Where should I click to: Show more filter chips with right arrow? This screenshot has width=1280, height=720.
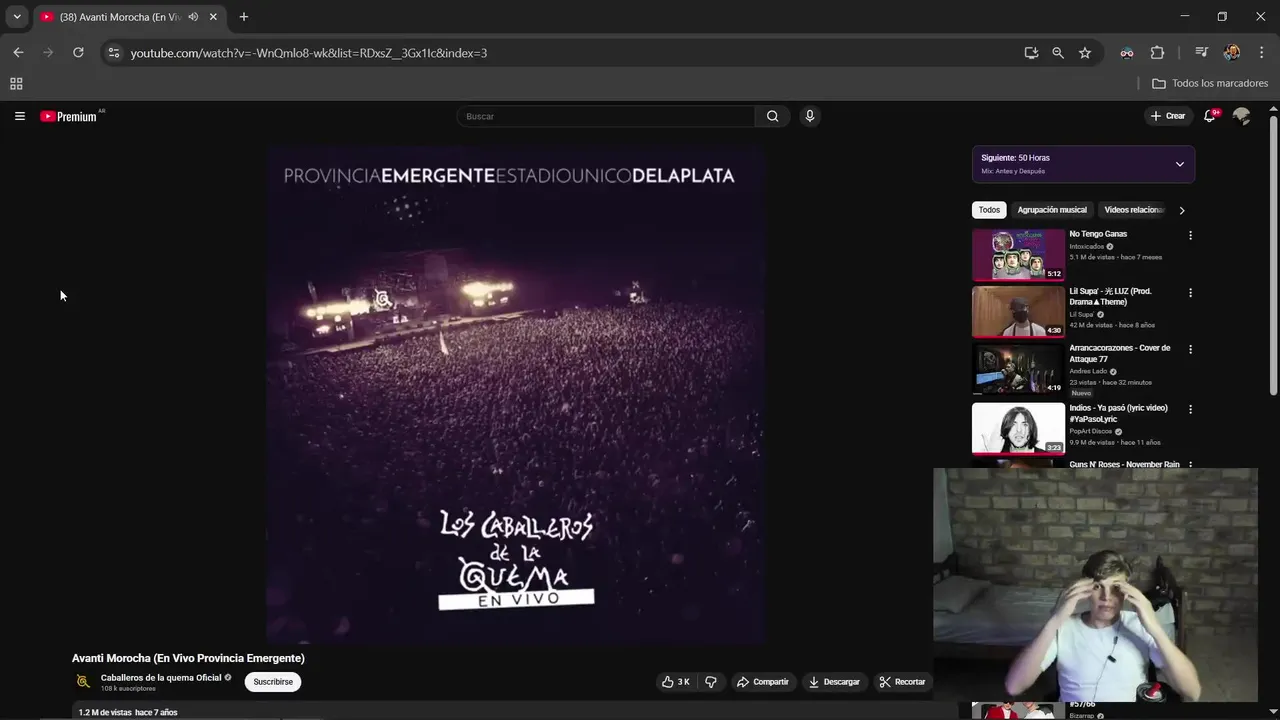pyautogui.click(x=1182, y=210)
